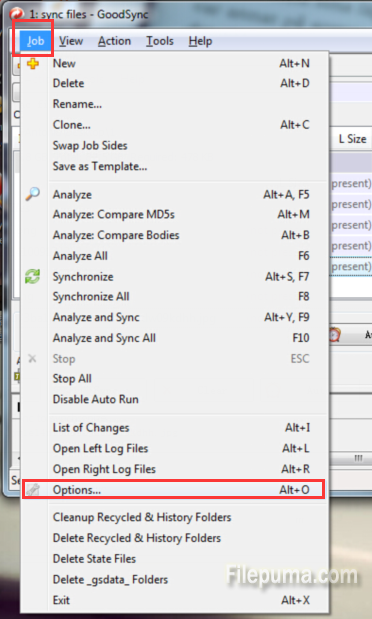Click the grayed Stop entry
The height and width of the screenshot is (619, 372).
(x=175, y=359)
